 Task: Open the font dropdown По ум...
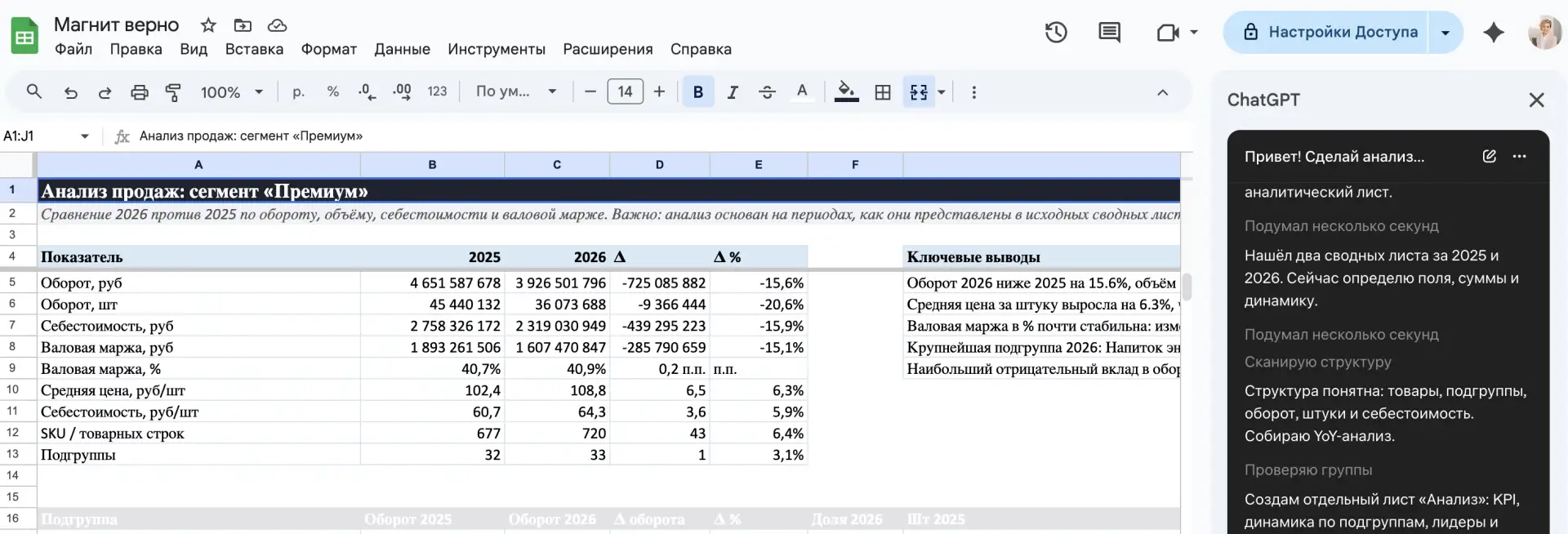[x=516, y=91]
